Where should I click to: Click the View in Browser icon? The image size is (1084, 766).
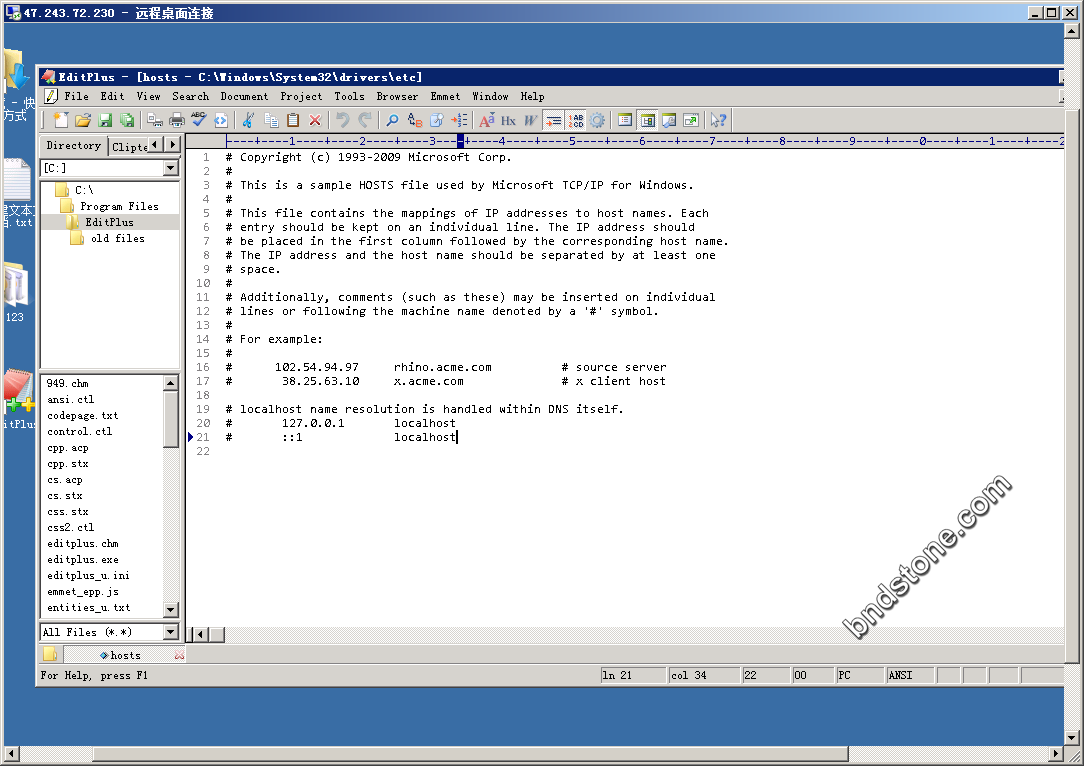(x=221, y=120)
